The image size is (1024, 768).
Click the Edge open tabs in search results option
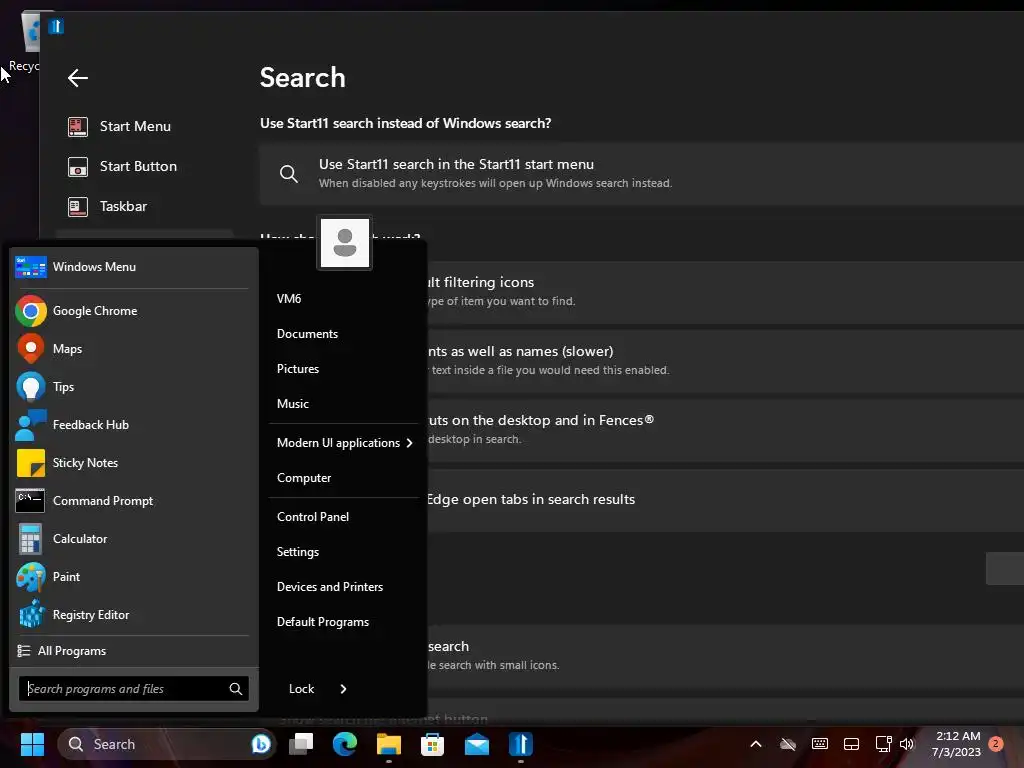(x=530, y=500)
